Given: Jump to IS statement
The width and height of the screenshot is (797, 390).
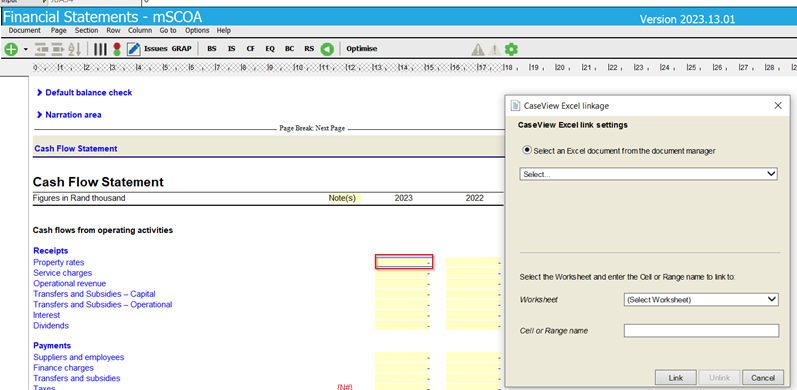Looking at the screenshot, I should (231, 49).
